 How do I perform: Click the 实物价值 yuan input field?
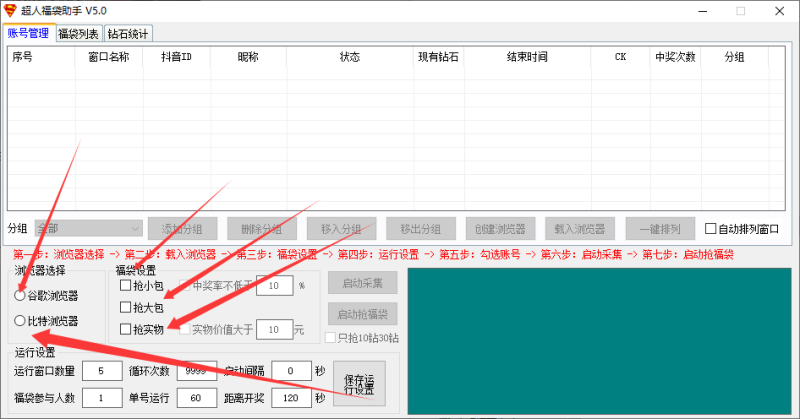[274, 330]
